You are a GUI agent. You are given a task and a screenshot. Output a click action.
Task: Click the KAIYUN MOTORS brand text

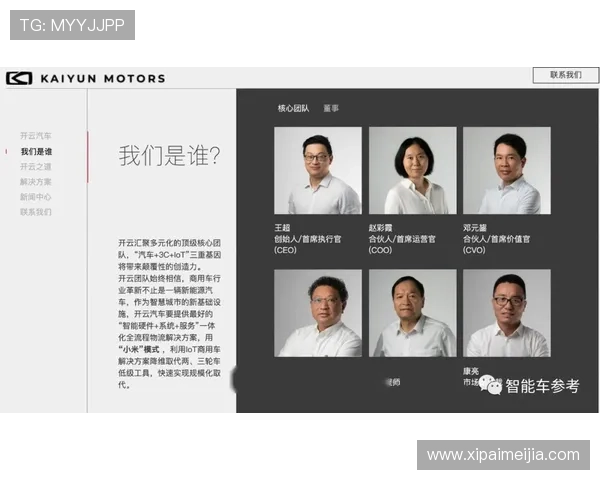click(x=103, y=78)
